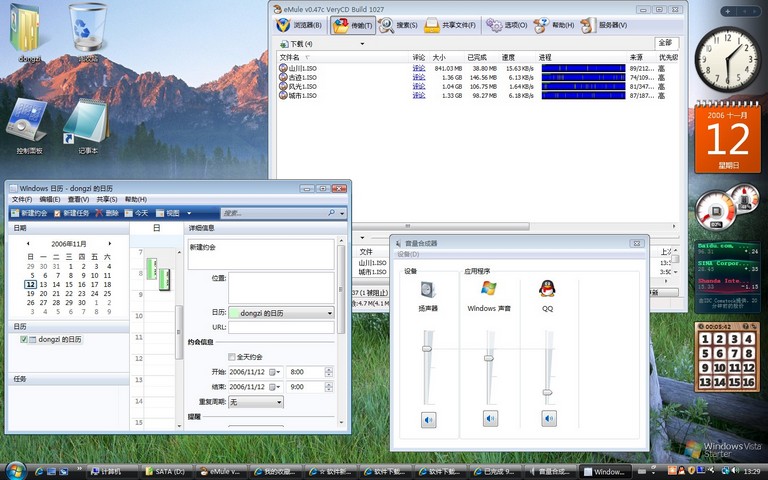The image size is (768, 480).
Task: Open eMule 浏览器 toolbar button
Action: [x=300, y=25]
